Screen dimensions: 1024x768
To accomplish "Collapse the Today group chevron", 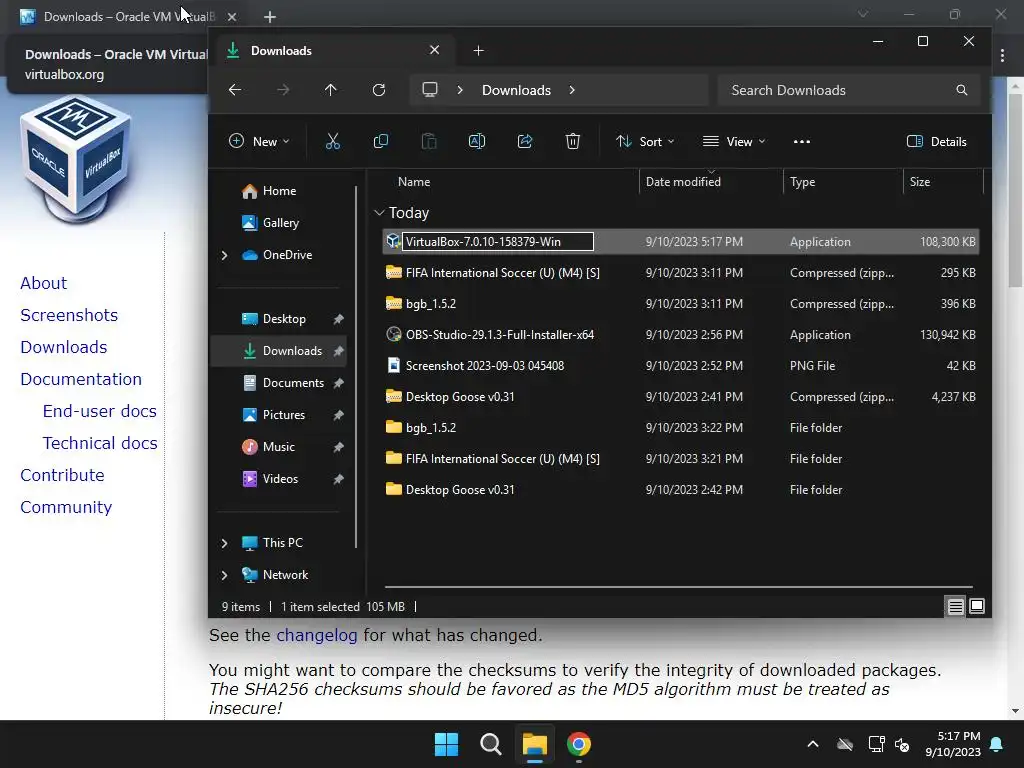I will click(379, 213).
